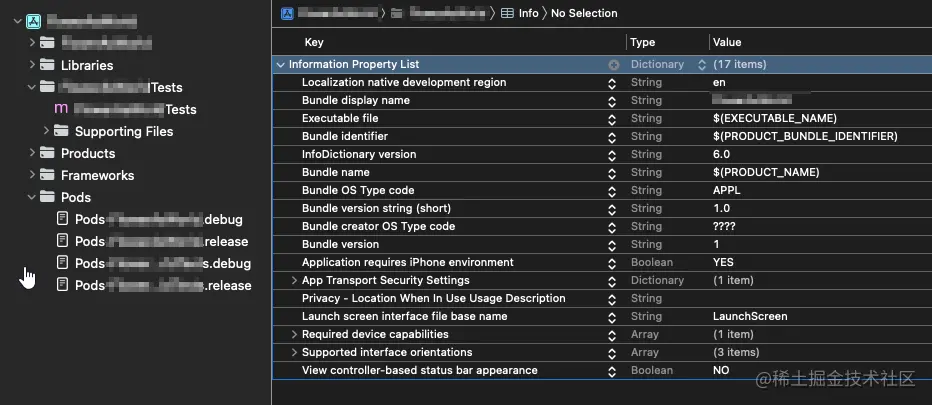Viewport: 932px width, 405px height.
Task: Collapse the Pods folder
Action: [x=33, y=197]
